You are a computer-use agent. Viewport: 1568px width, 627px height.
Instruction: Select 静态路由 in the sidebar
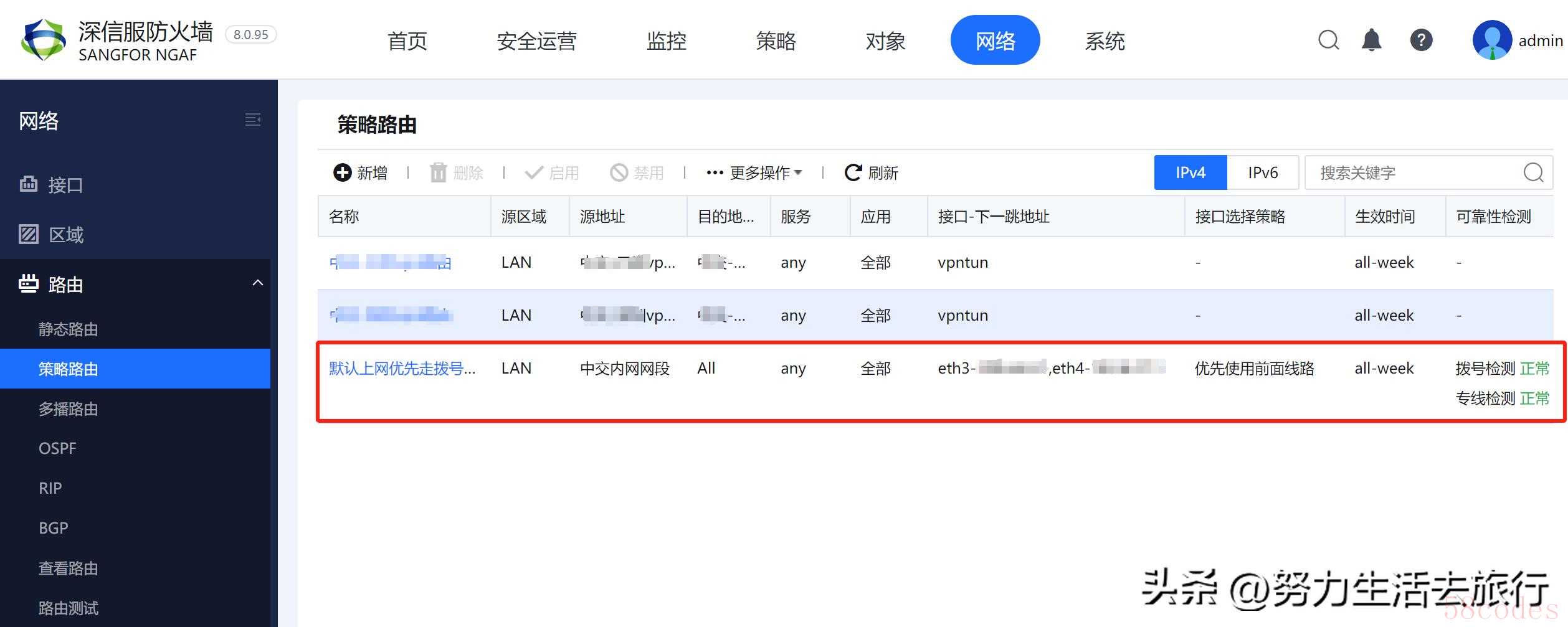69,329
